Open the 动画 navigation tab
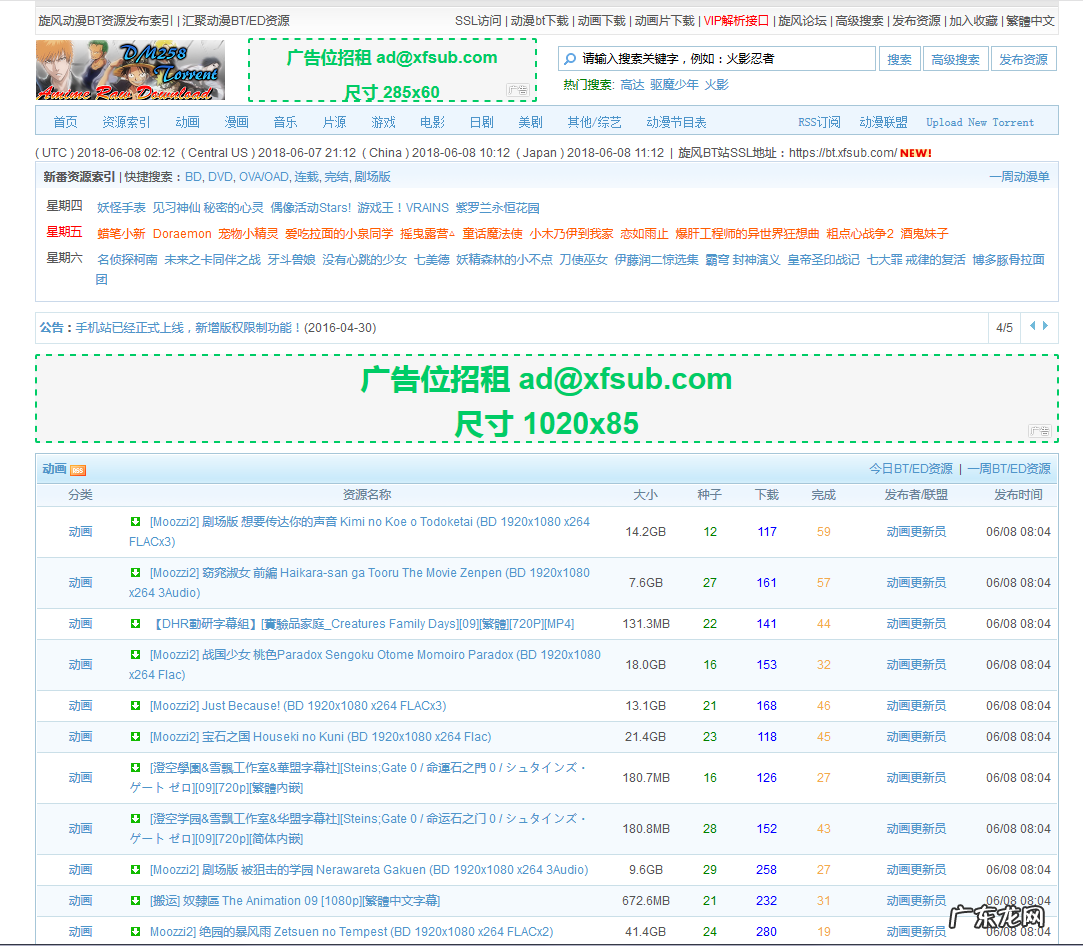Image resolution: width=1083 pixels, height=946 pixels. [187, 122]
